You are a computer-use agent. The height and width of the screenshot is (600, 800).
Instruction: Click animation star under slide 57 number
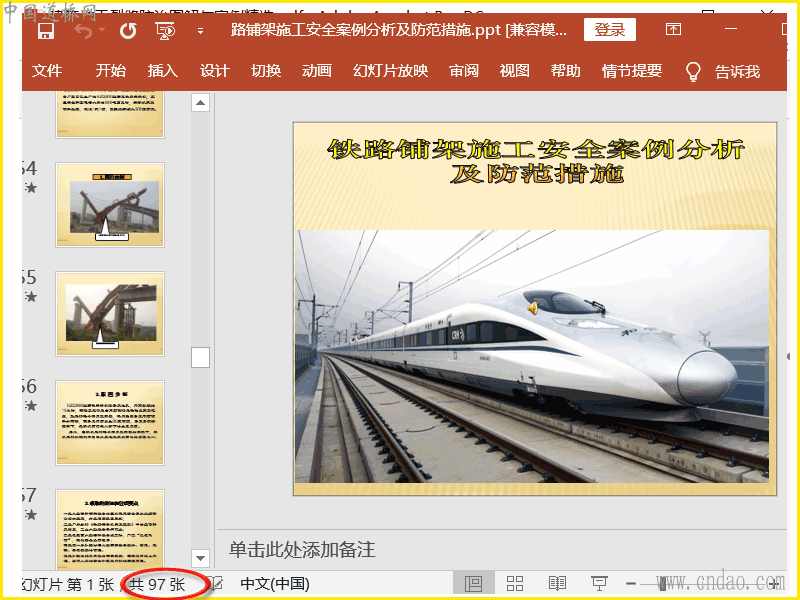[x=31, y=514]
